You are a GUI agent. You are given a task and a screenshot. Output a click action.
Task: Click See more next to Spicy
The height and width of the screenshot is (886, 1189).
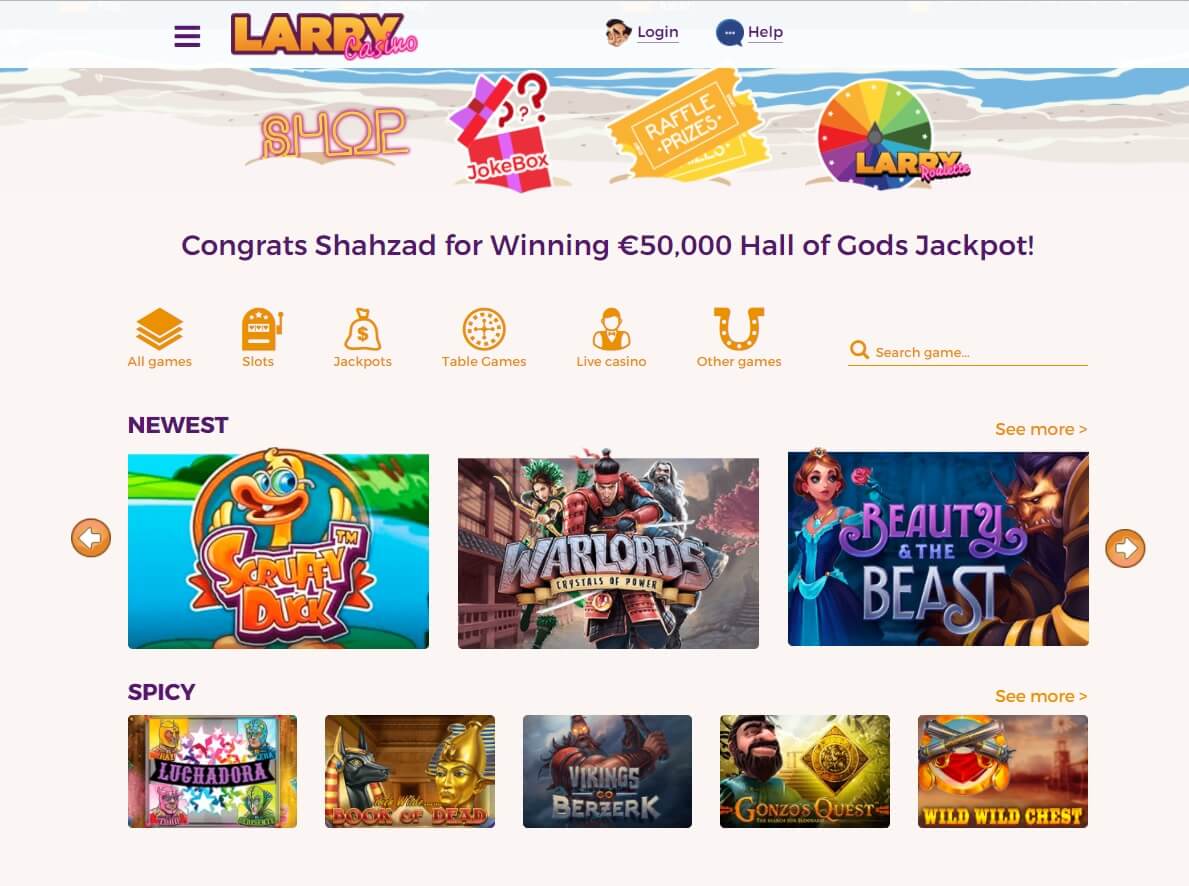(x=1041, y=696)
